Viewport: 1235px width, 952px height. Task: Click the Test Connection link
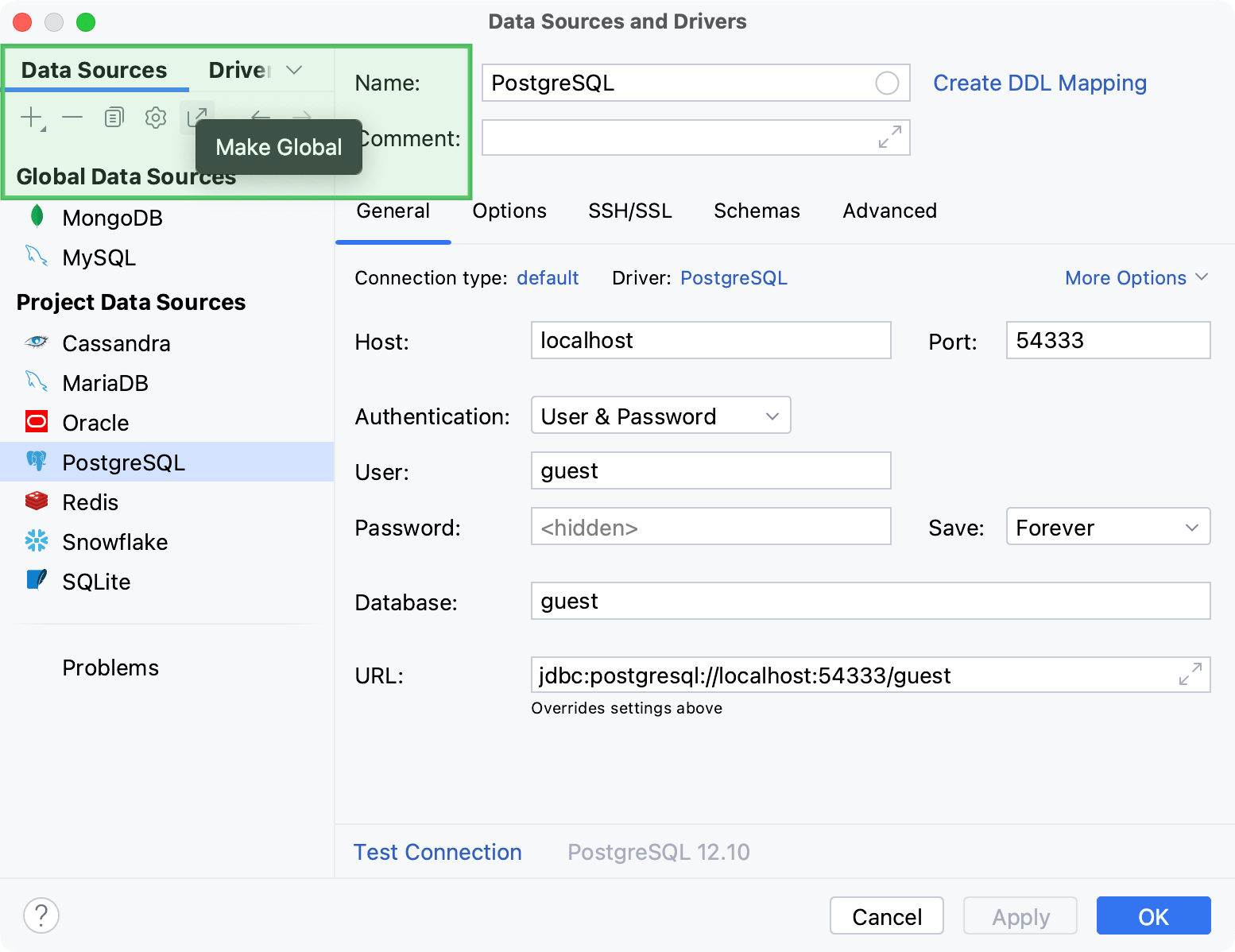[437, 851]
